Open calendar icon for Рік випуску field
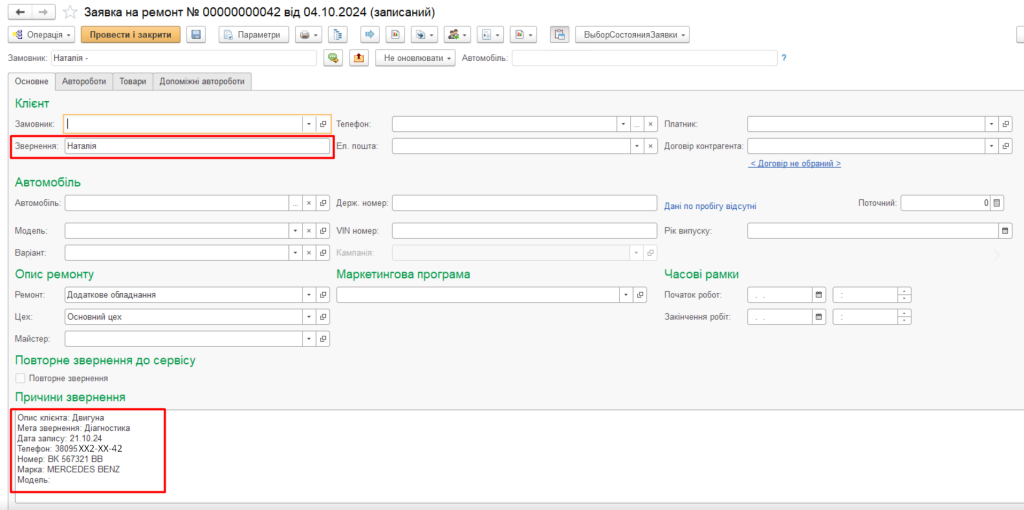 1005,230
